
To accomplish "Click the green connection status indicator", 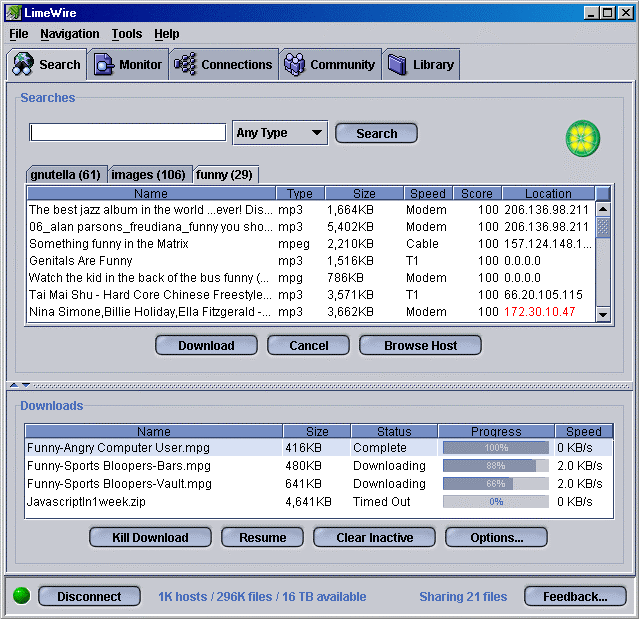I will [x=21, y=597].
